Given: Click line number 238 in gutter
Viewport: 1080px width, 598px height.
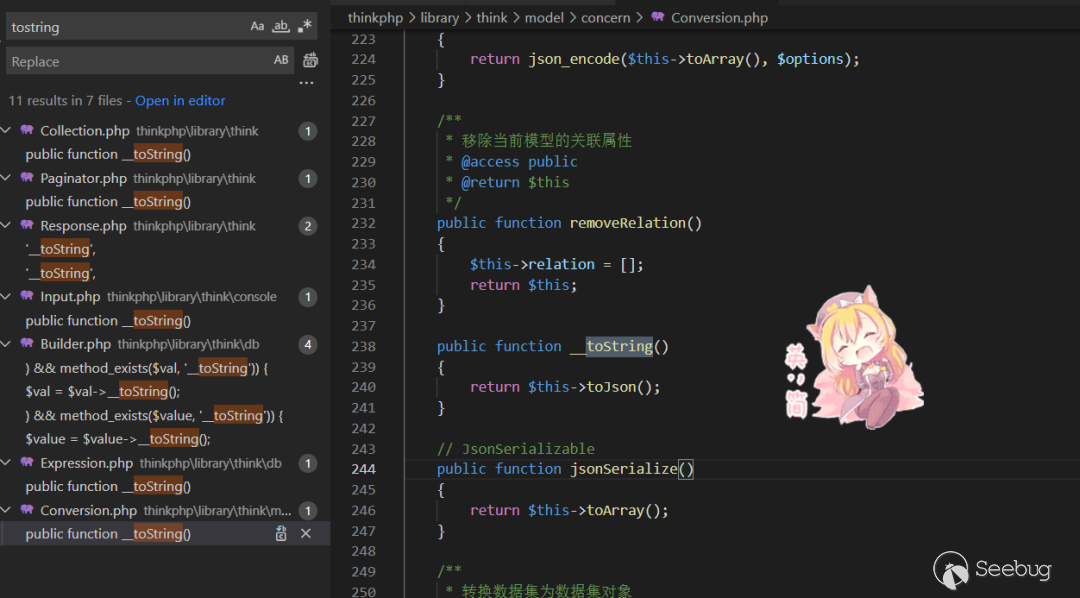Looking at the screenshot, I should 364,347.
